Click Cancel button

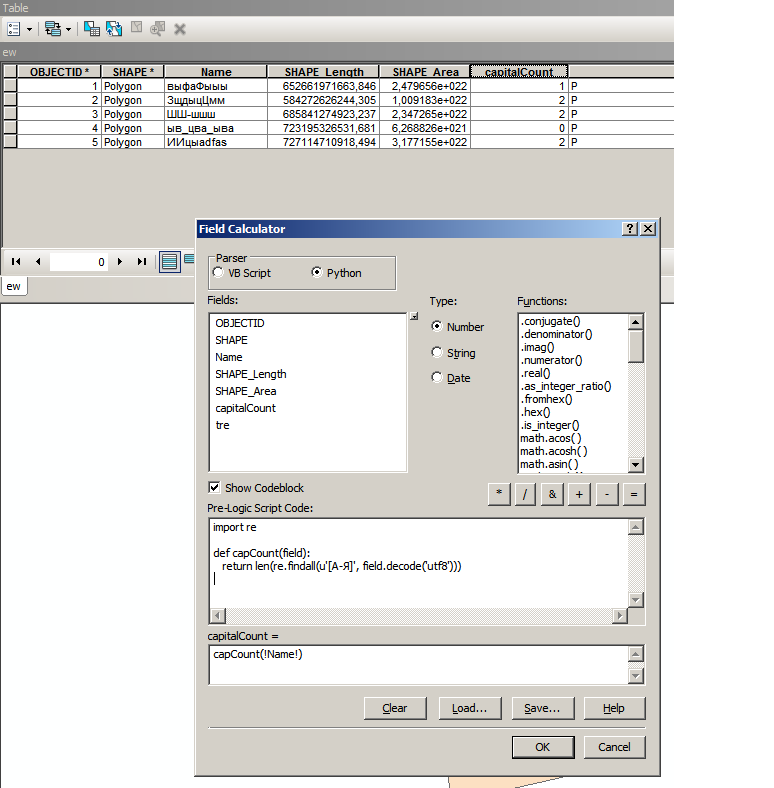(614, 747)
